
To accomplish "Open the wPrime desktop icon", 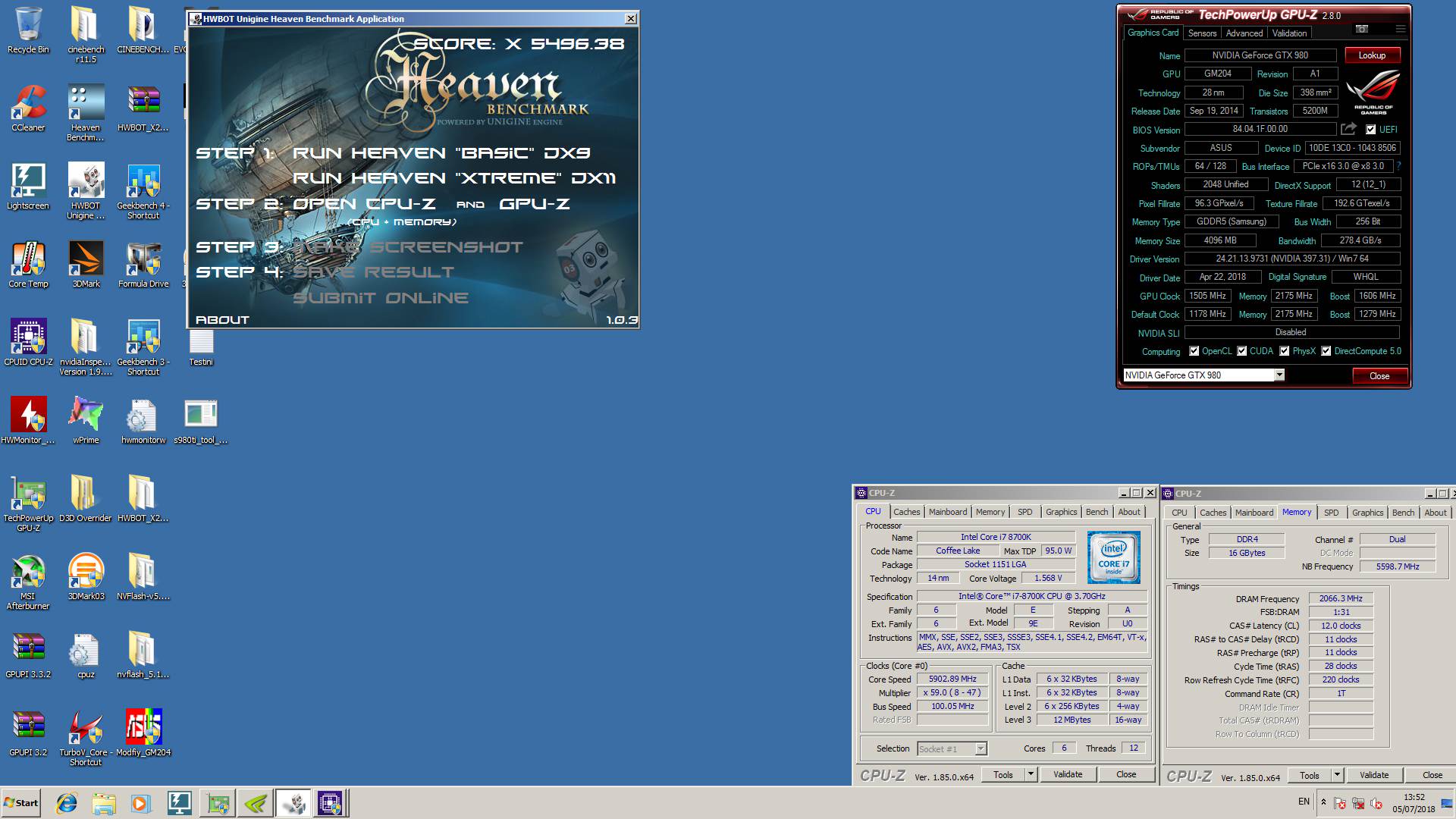I will point(86,420).
